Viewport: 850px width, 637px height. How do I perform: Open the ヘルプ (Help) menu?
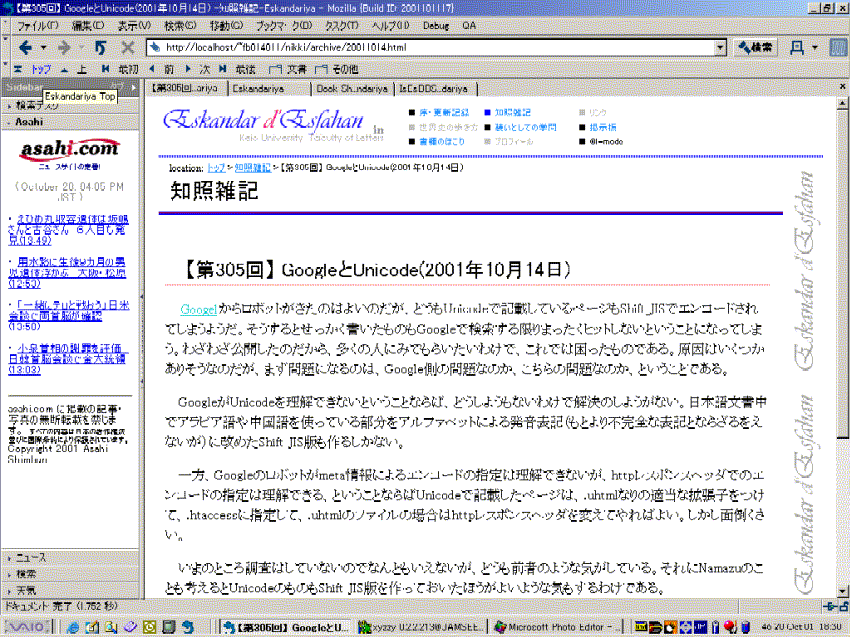point(390,25)
